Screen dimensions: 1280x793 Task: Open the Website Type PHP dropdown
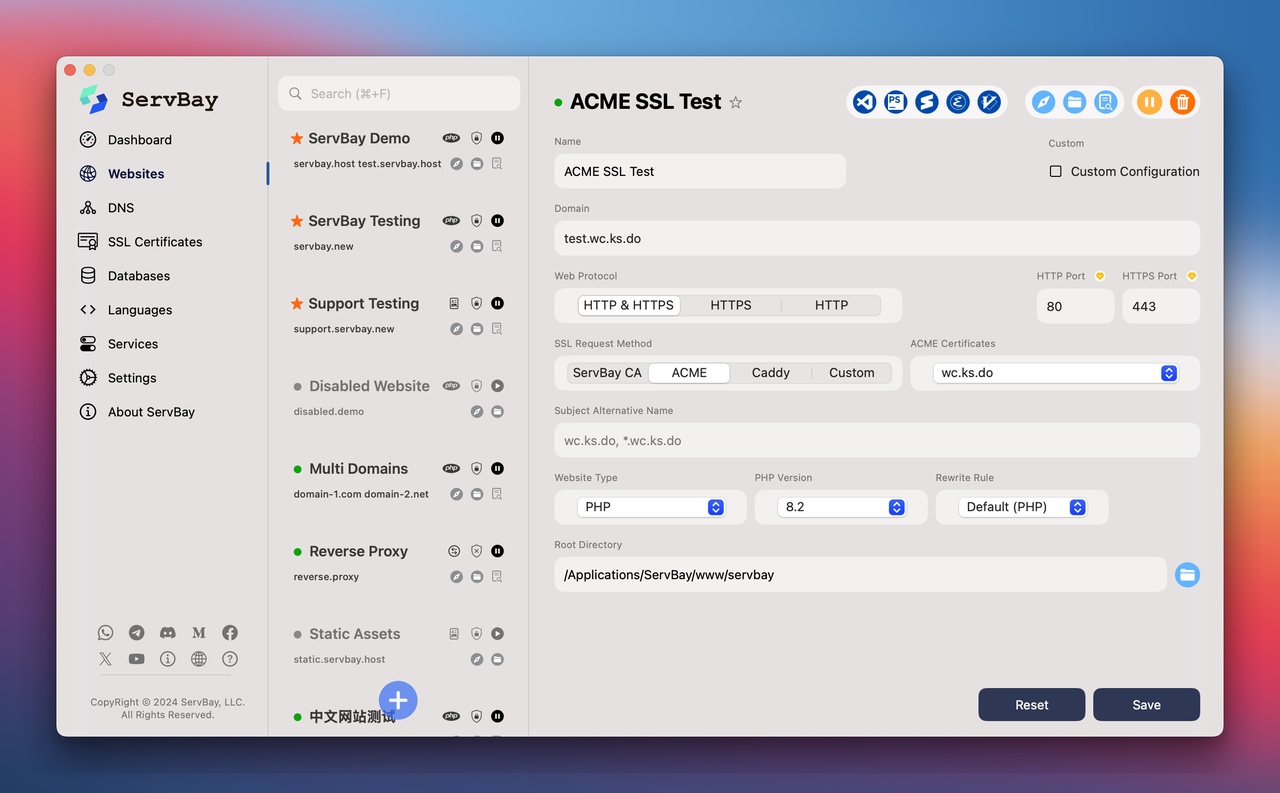coord(650,507)
